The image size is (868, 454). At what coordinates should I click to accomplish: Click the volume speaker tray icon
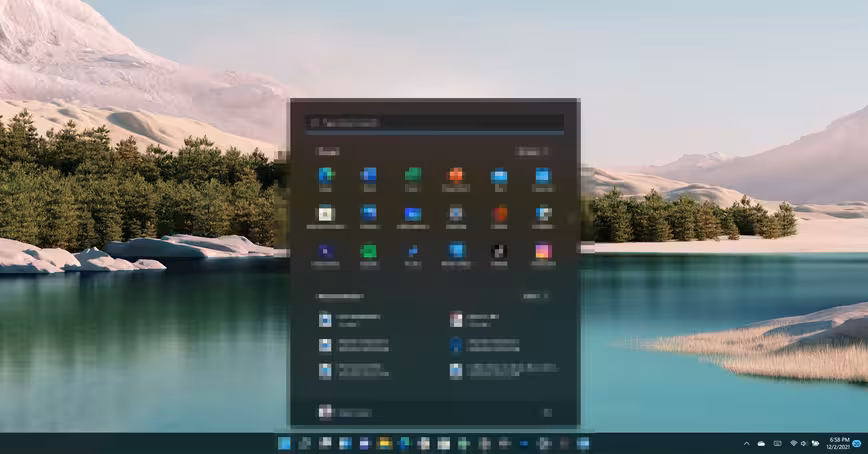coord(804,443)
